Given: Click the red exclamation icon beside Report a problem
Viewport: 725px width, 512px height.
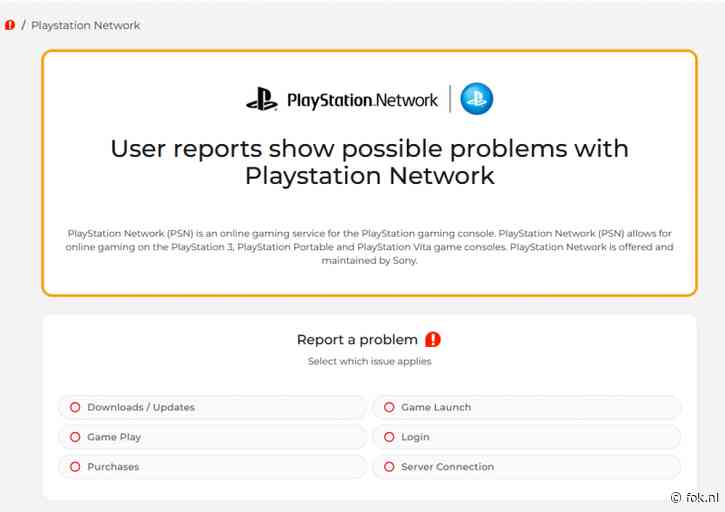Looking at the screenshot, I should point(433,339).
